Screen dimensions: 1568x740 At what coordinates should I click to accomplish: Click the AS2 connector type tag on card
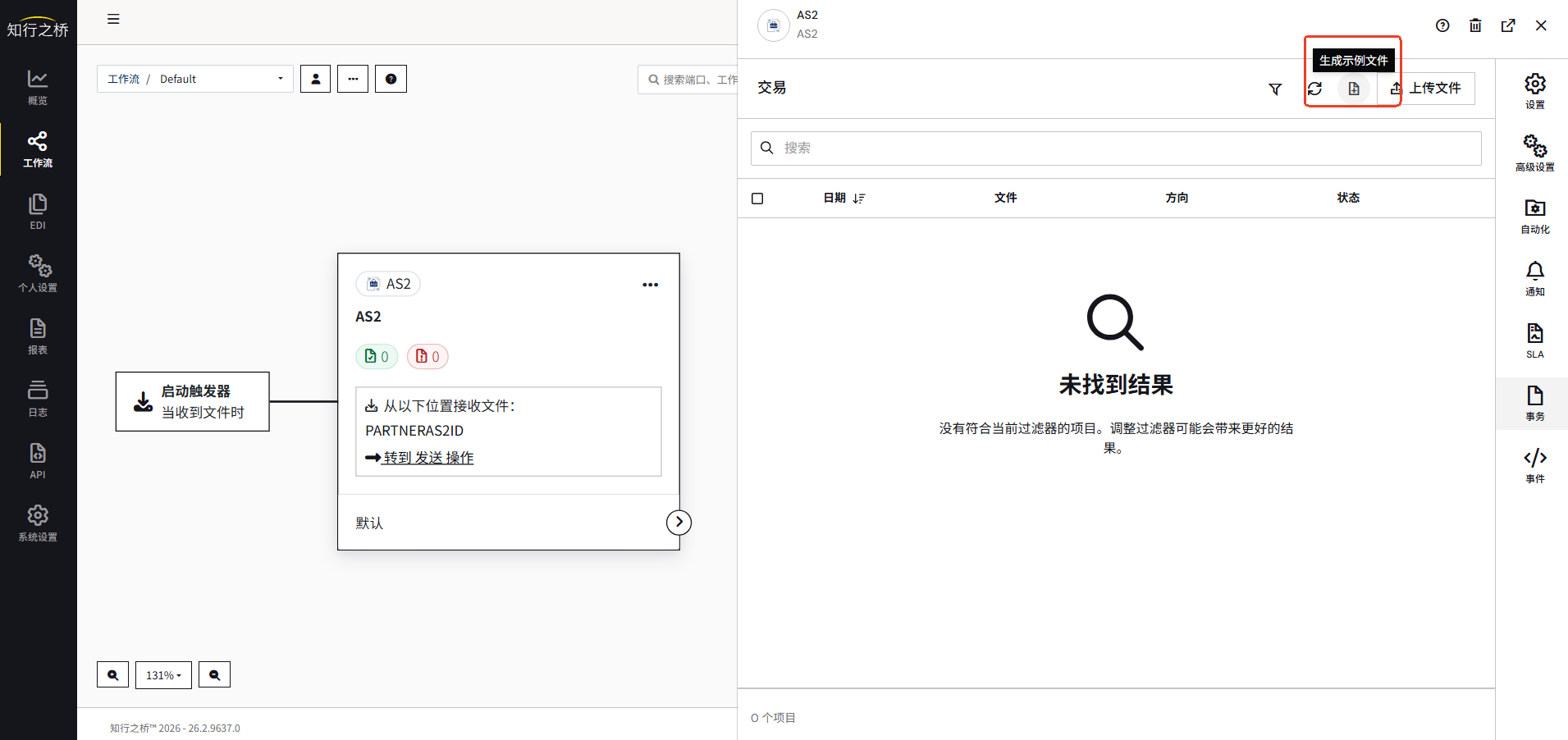pyautogui.click(x=388, y=284)
